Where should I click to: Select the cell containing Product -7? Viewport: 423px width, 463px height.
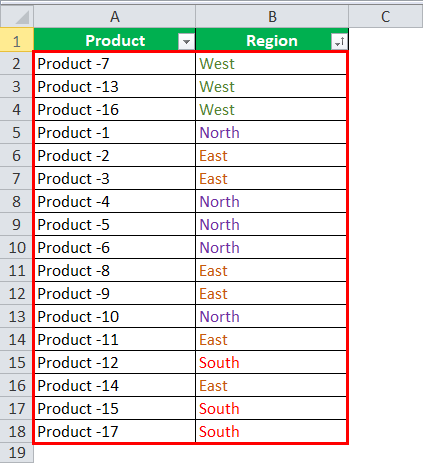coord(114,64)
